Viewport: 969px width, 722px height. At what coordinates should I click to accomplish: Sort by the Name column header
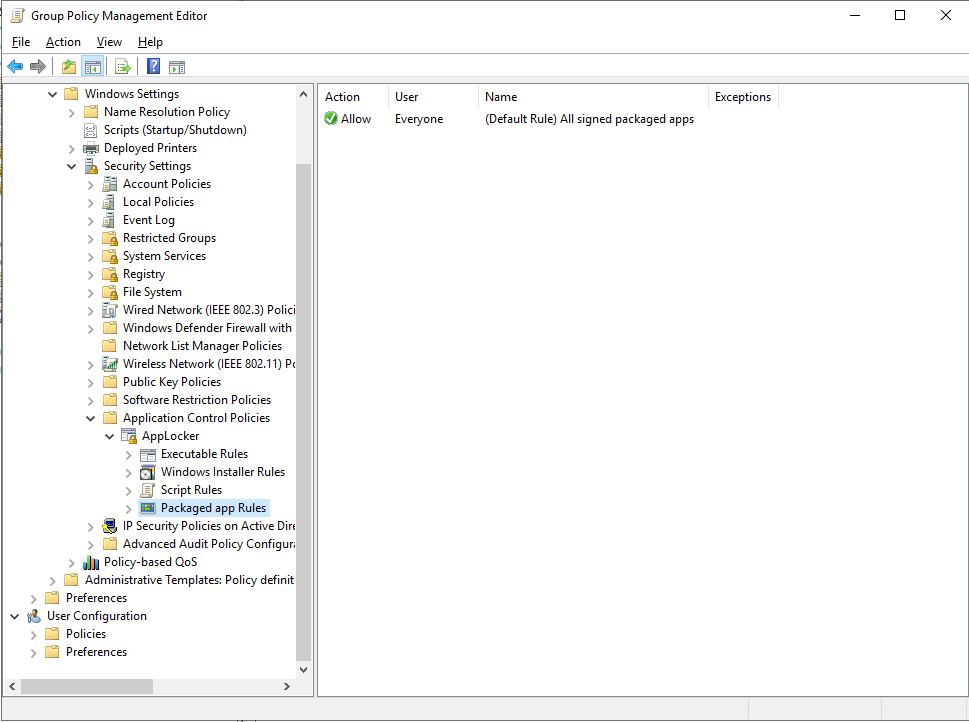click(x=593, y=97)
